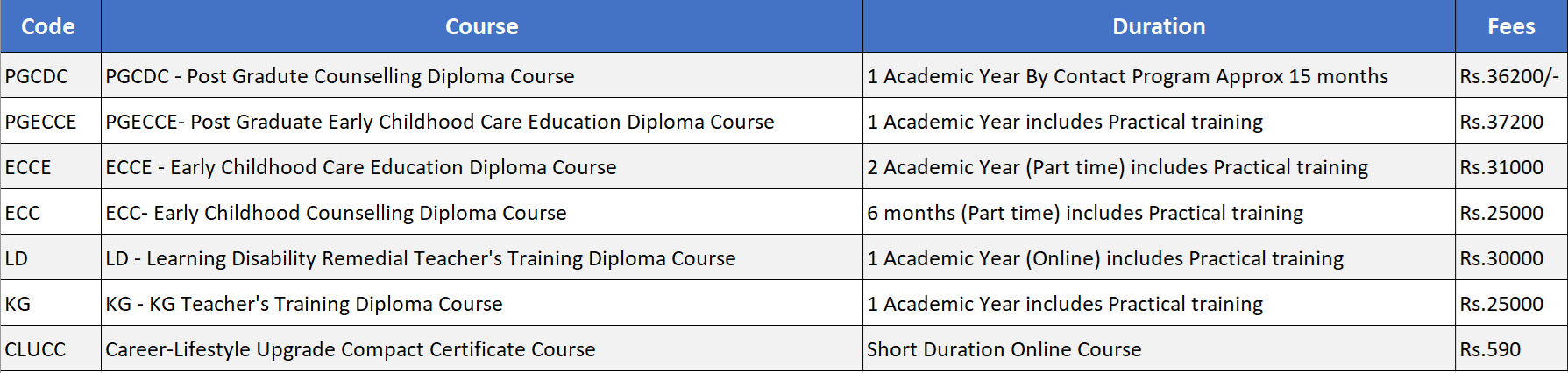The height and width of the screenshot is (373, 1568).
Task: Select the LD code cell
Action: click(17, 258)
